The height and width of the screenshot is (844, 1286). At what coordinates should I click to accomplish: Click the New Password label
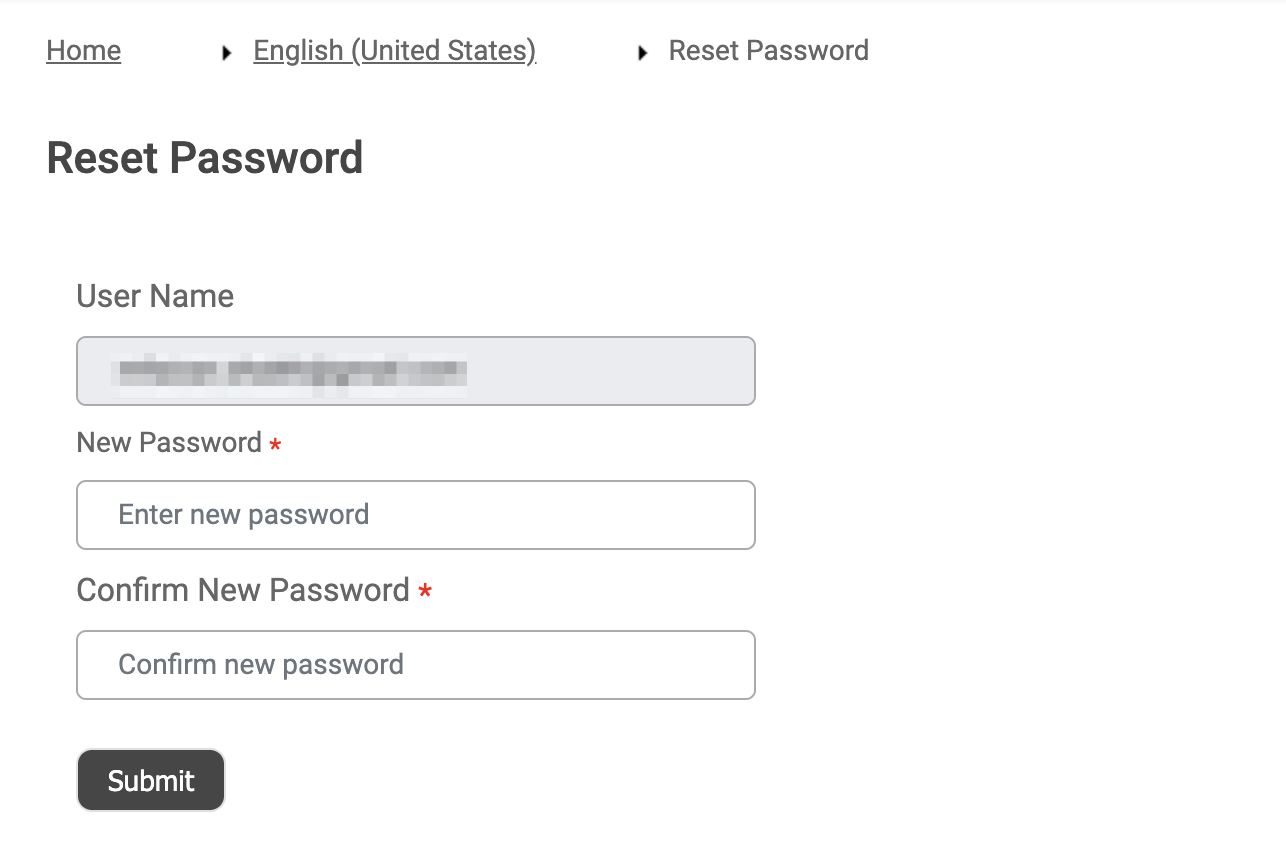[169, 442]
